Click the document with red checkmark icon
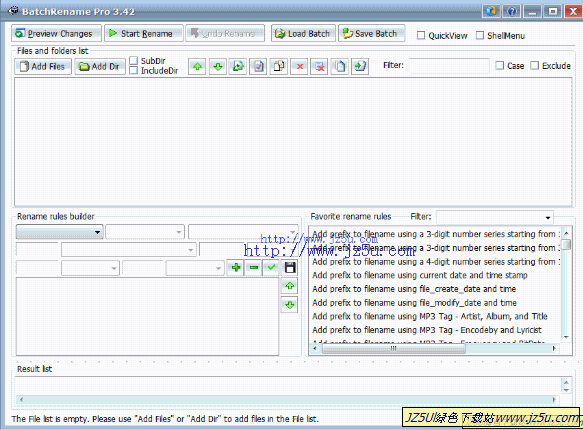Viewport: 583px width, 430px height. click(x=258, y=67)
